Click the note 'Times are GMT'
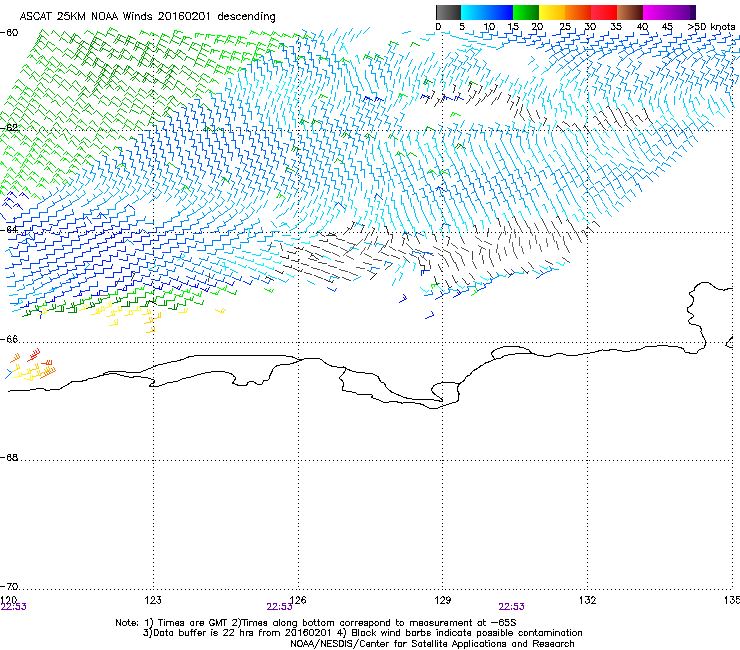Viewport: 740px width, 650px height. pos(192,623)
